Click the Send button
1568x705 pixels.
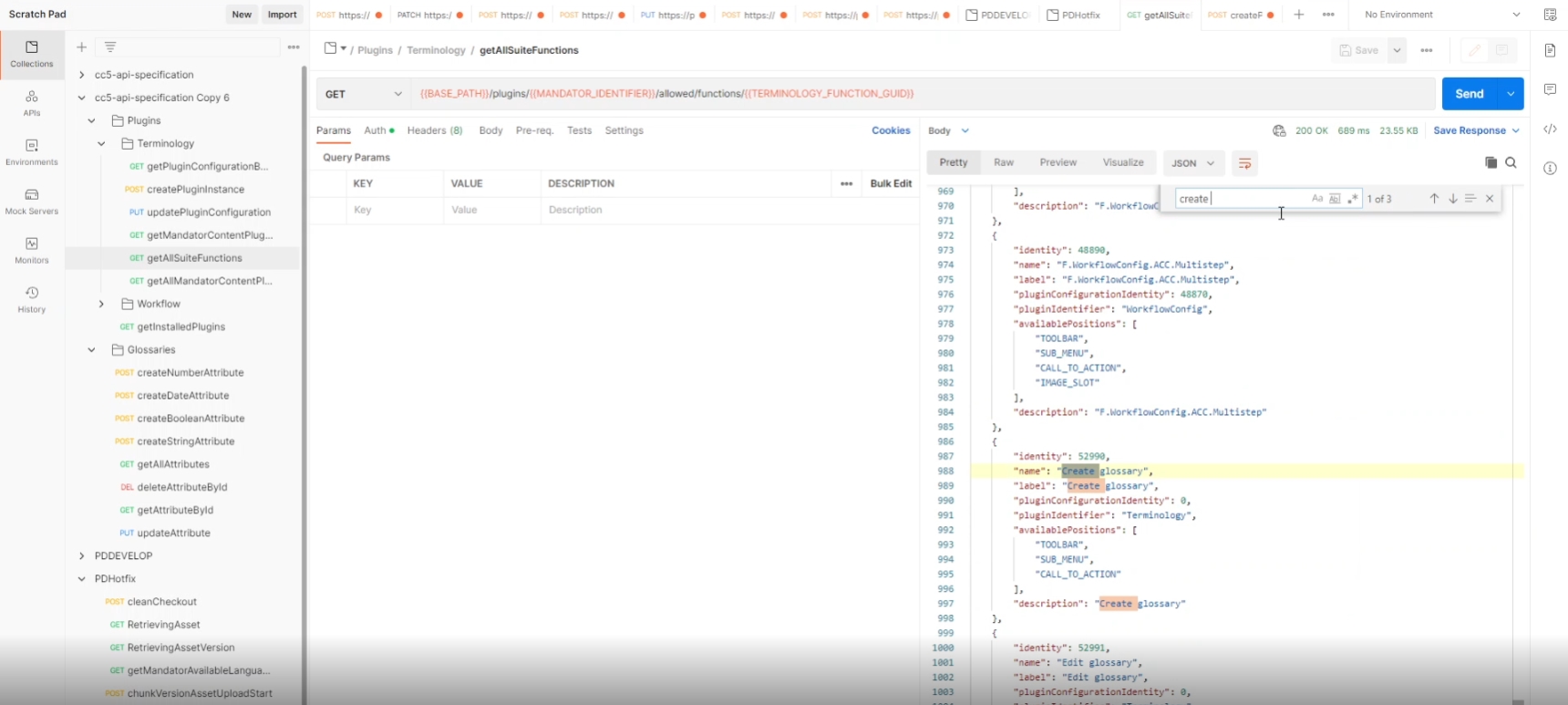tap(1469, 94)
